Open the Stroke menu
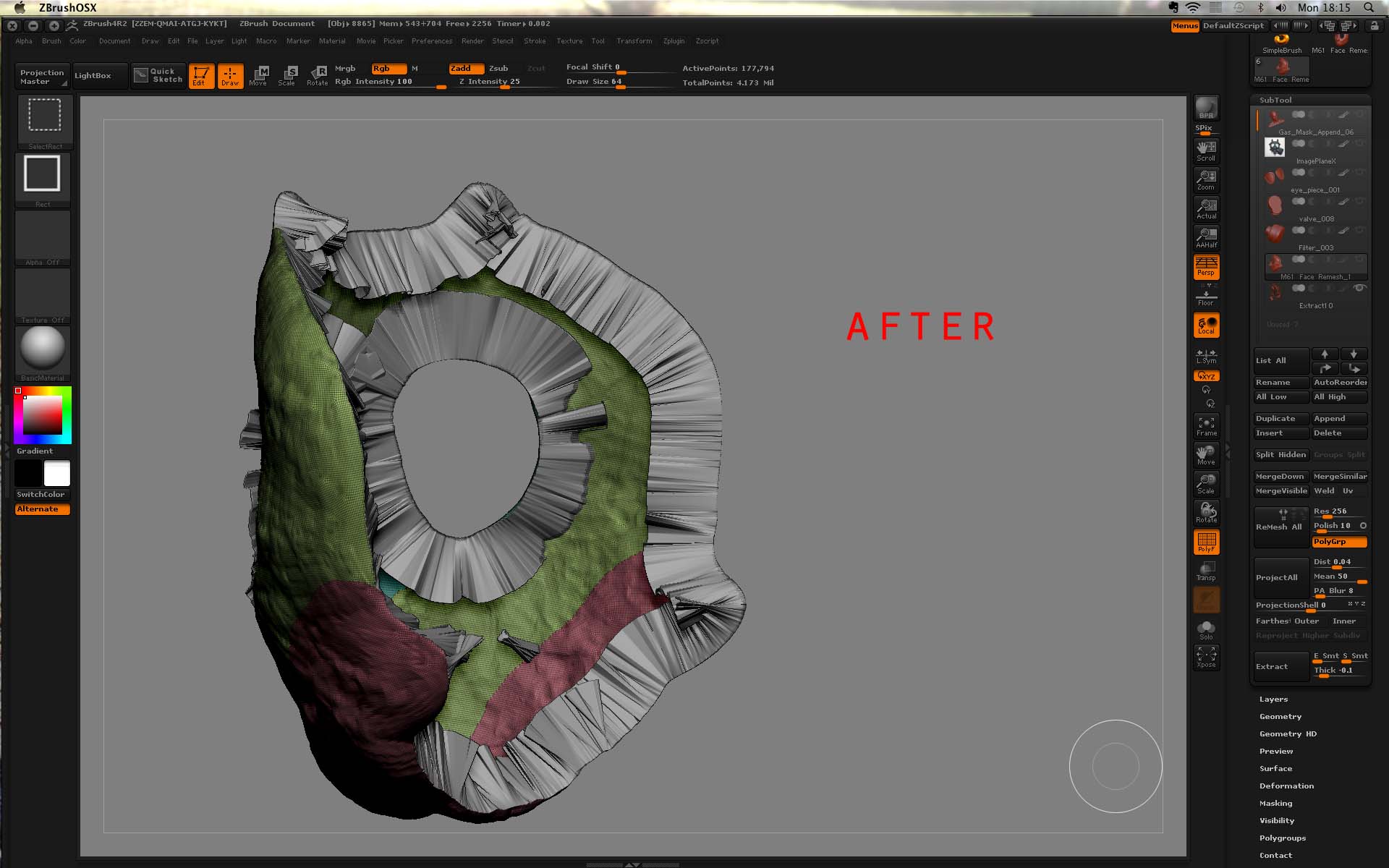This screenshot has height=868, width=1389. click(535, 41)
